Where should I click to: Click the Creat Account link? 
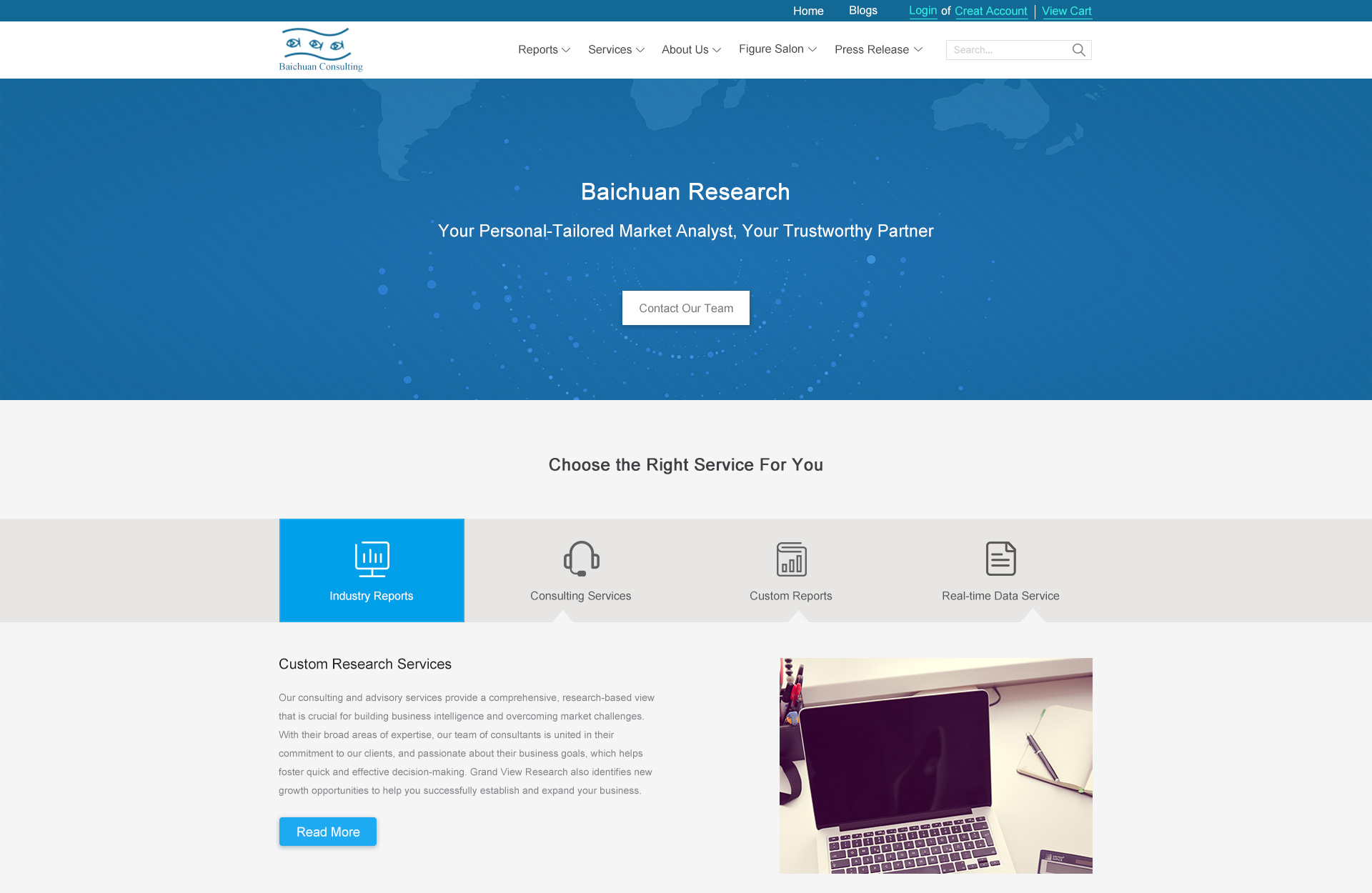pyautogui.click(x=990, y=11)
